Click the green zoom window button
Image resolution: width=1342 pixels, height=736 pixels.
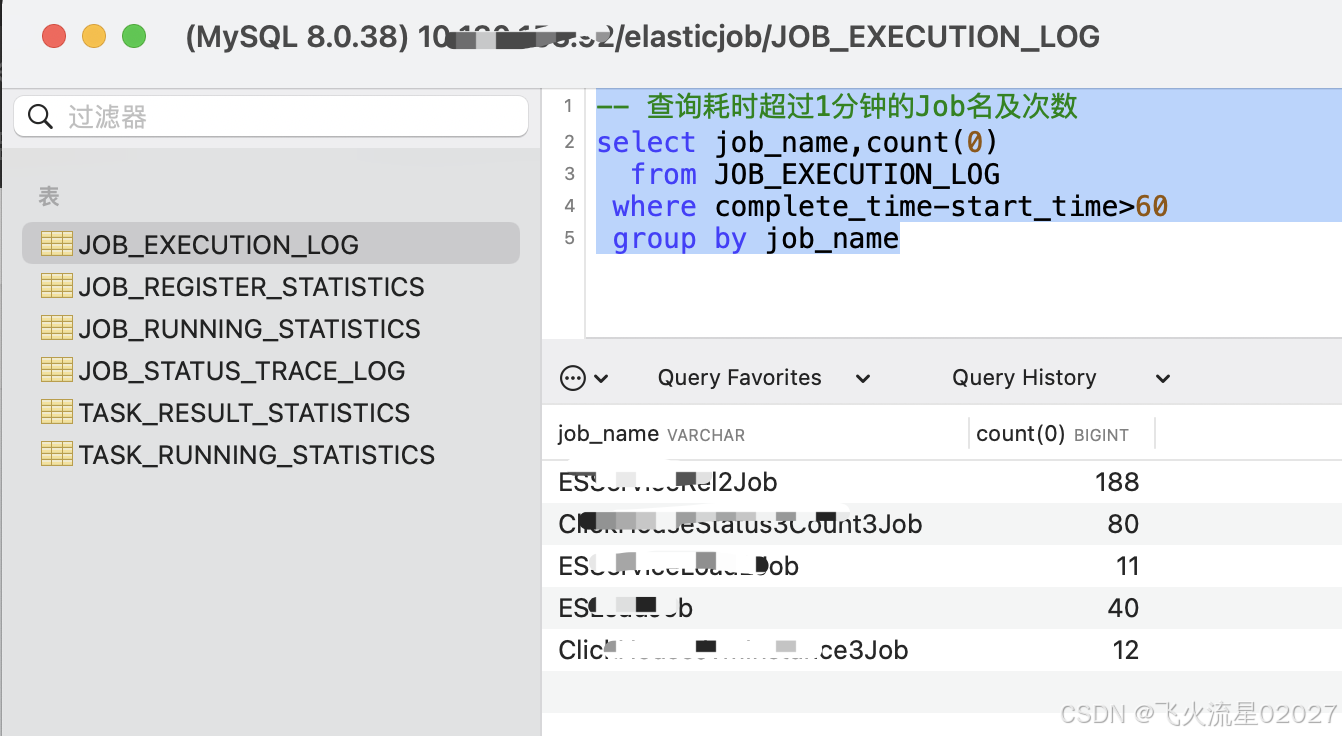pos(134,37)
